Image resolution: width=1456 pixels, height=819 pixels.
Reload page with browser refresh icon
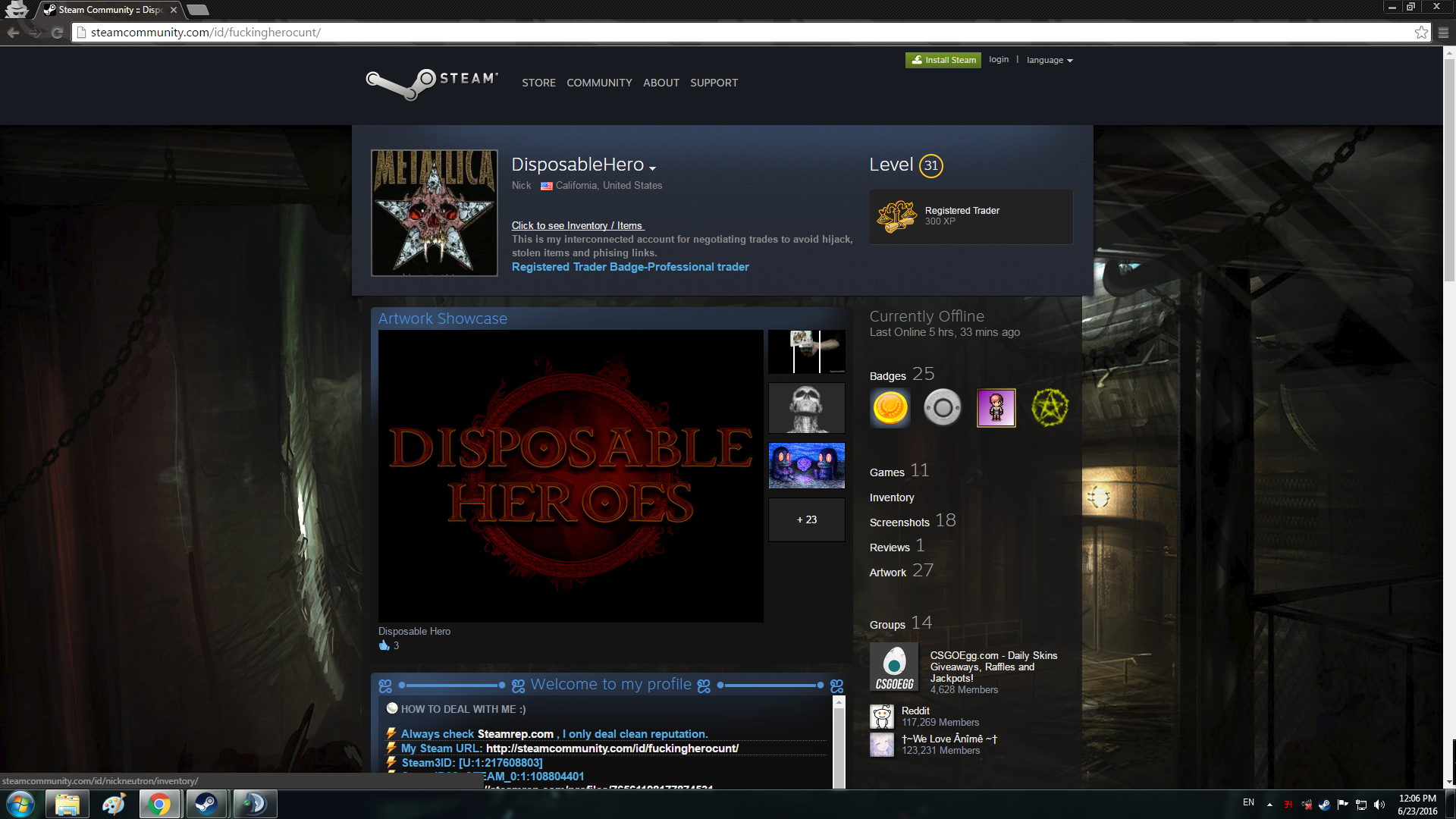click(57, 33)
